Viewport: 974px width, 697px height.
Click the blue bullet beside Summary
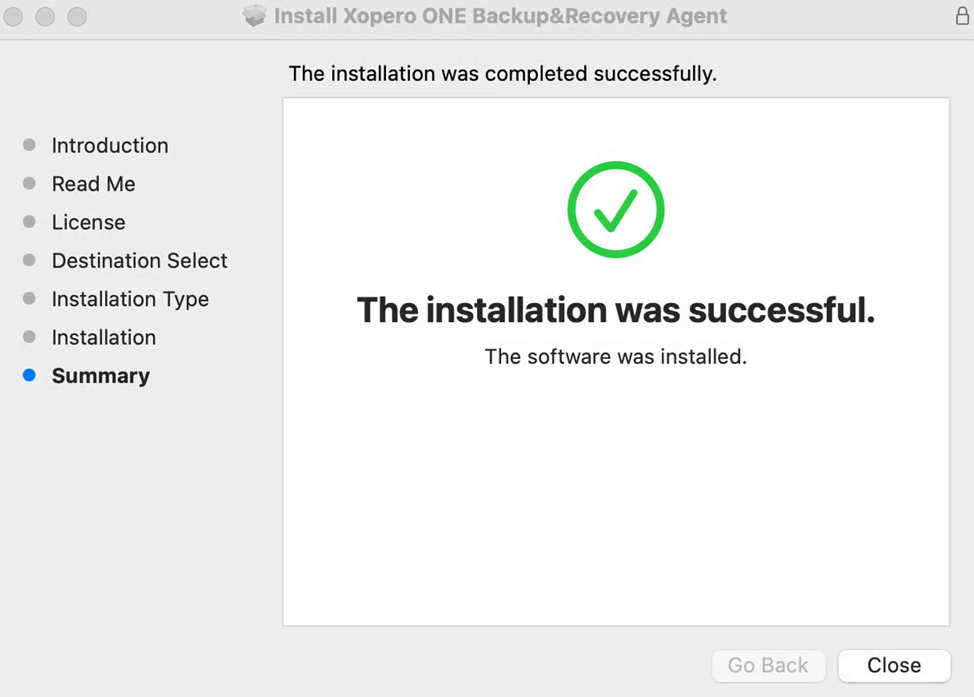point(29,375)
